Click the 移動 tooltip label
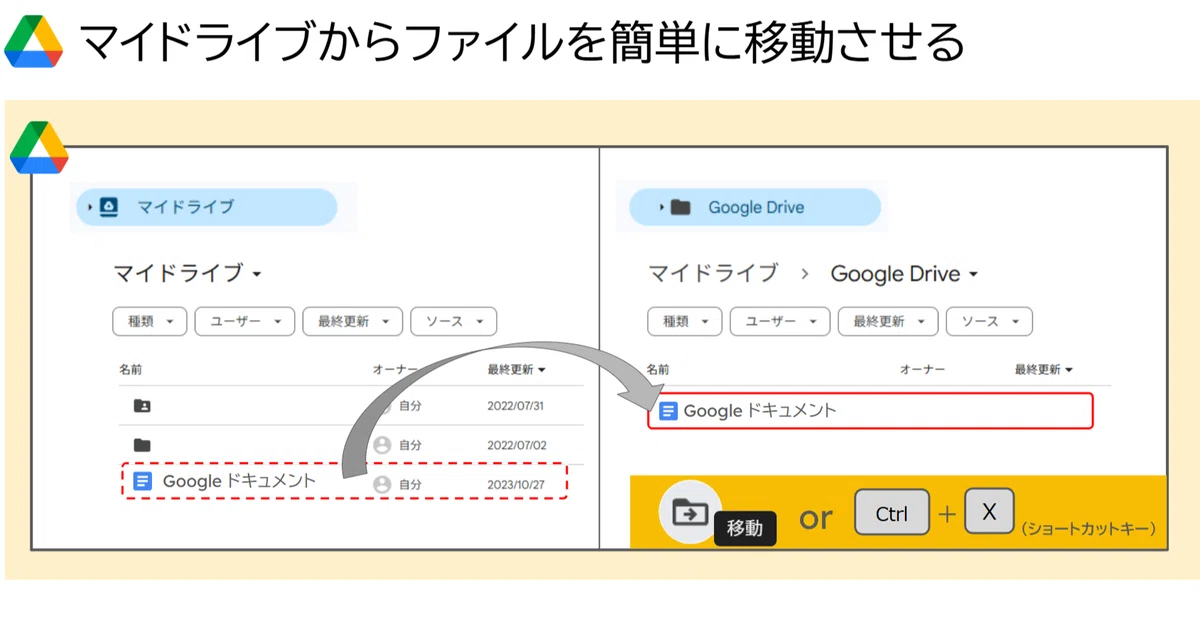This screenshot has width=1200, height=628. point(745,528)
